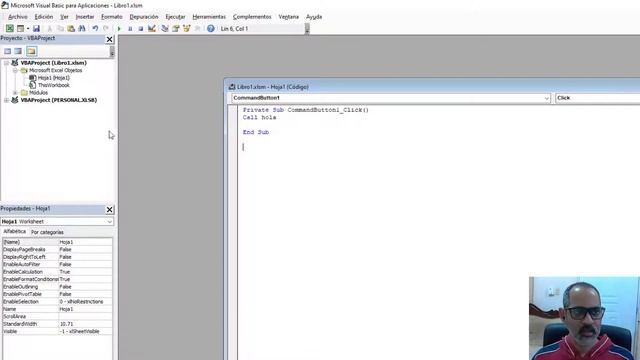
Task: Select the DisplayPageBreaks property row
Action: point(57,249)
